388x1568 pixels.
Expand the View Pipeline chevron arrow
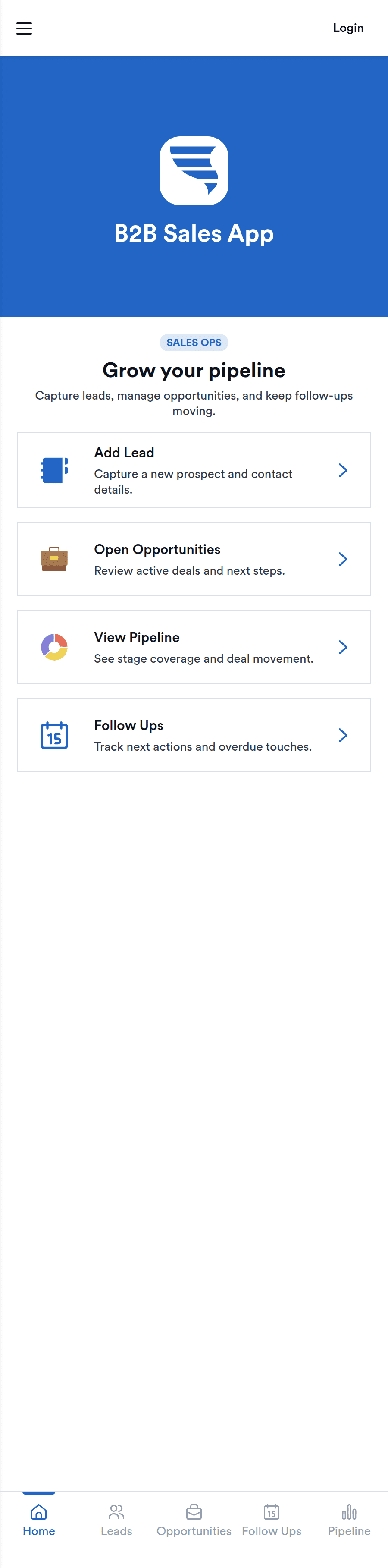(x=343, y=646)
